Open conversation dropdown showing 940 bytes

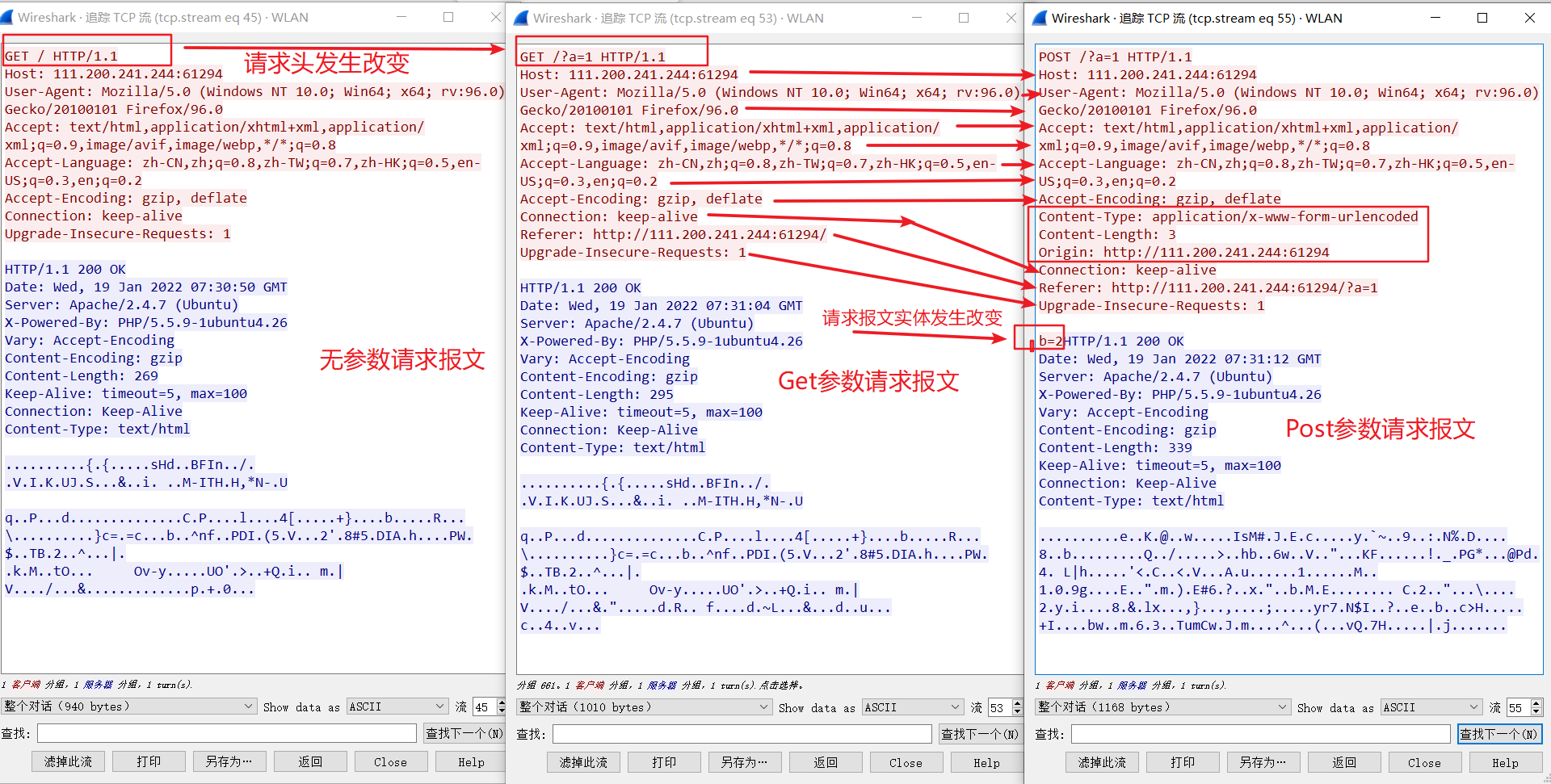pos(129,706)
